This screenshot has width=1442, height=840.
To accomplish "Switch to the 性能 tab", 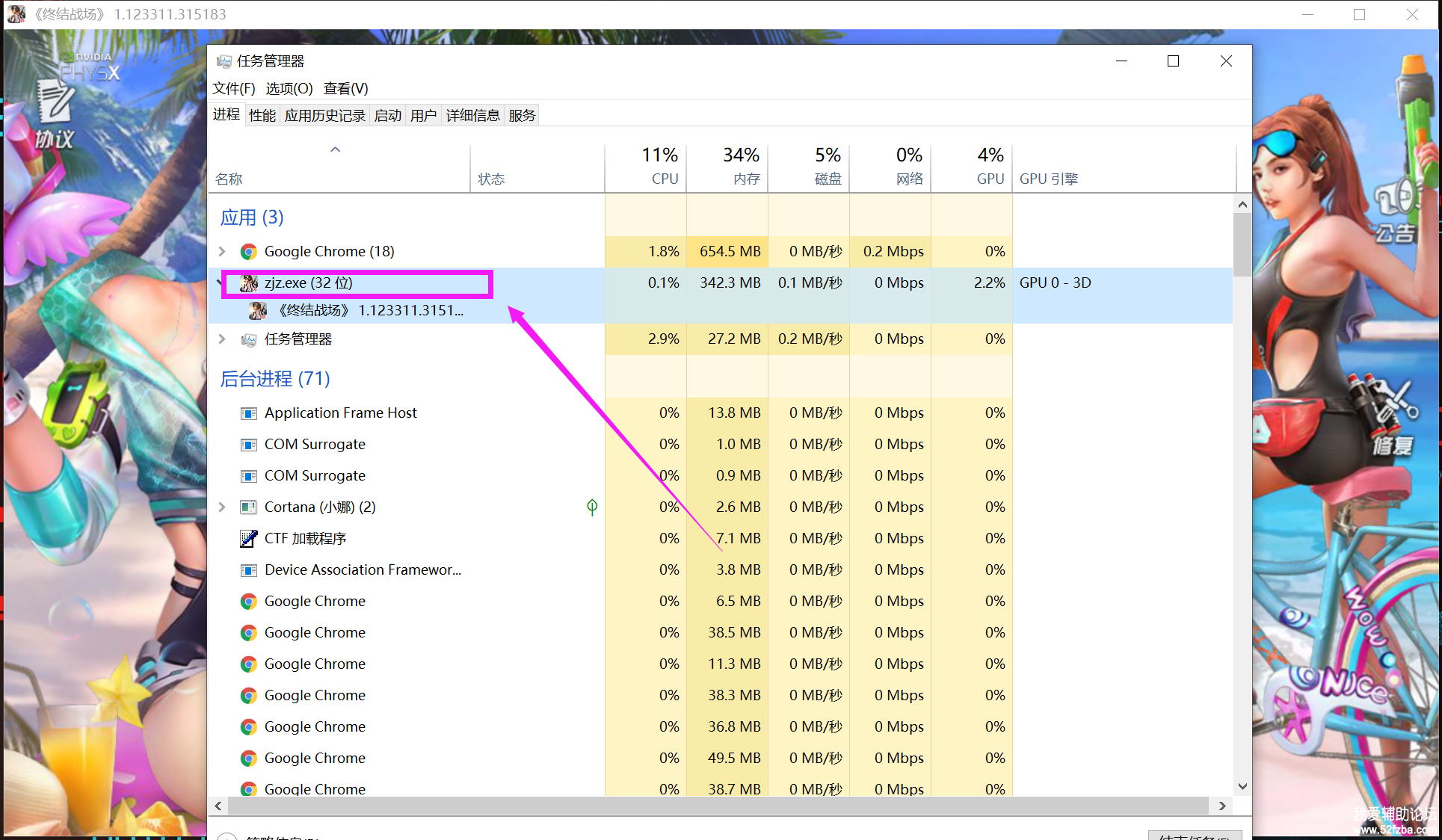I will pyautogui.click(x=262, y=116).
